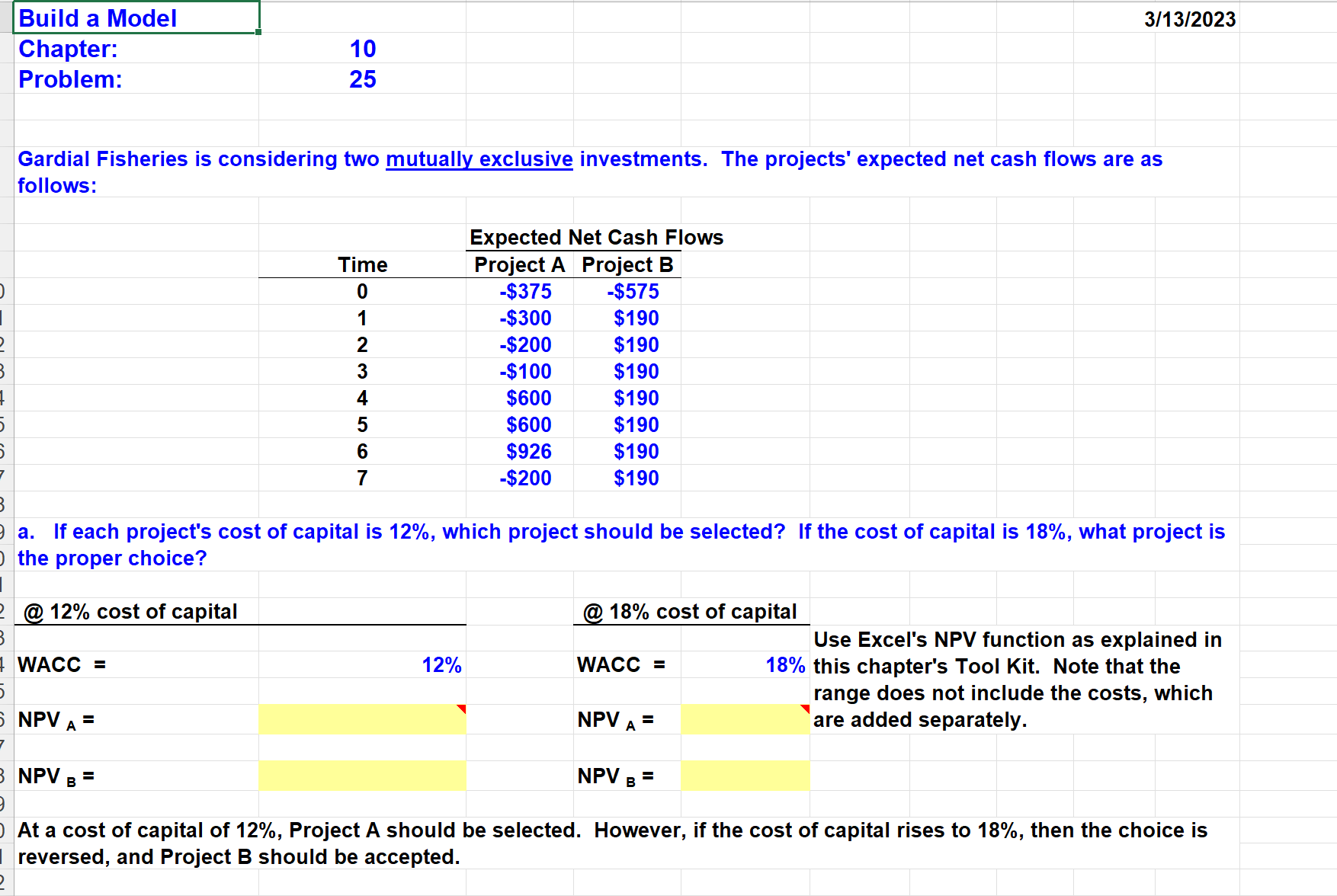1337x896 pixels.
Task: Select the Project B column header
Action: tap(627, 264)
